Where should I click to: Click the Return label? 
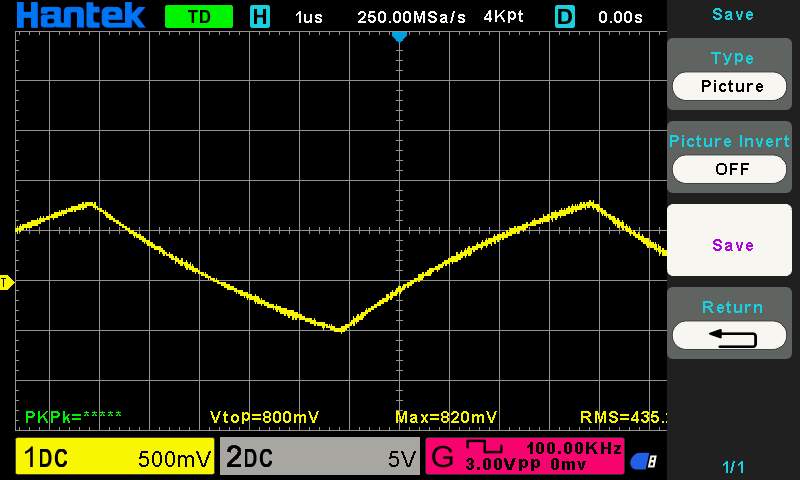point(732,307)
